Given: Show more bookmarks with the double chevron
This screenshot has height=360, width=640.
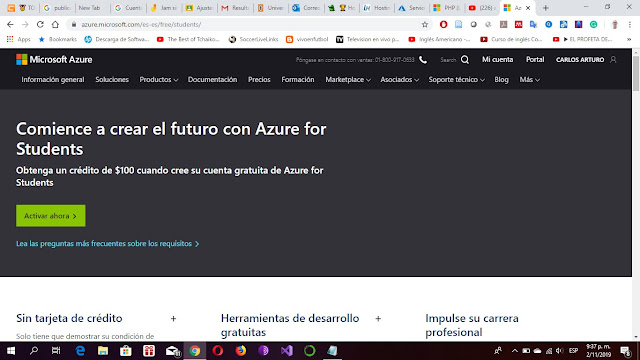Looking at the screenshot, I should (629, 40).
